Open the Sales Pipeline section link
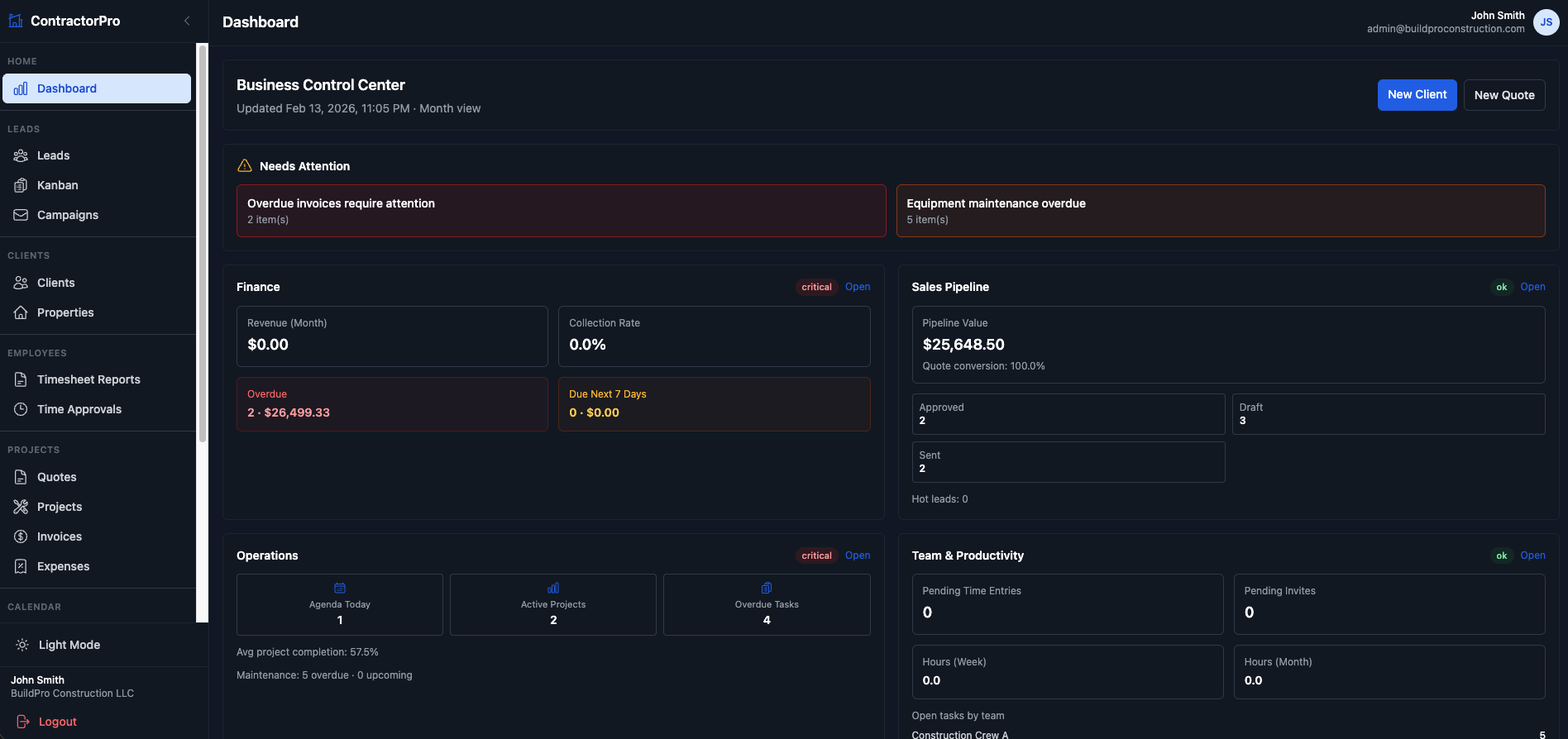1568x739 pixels. click(1532, 287)
